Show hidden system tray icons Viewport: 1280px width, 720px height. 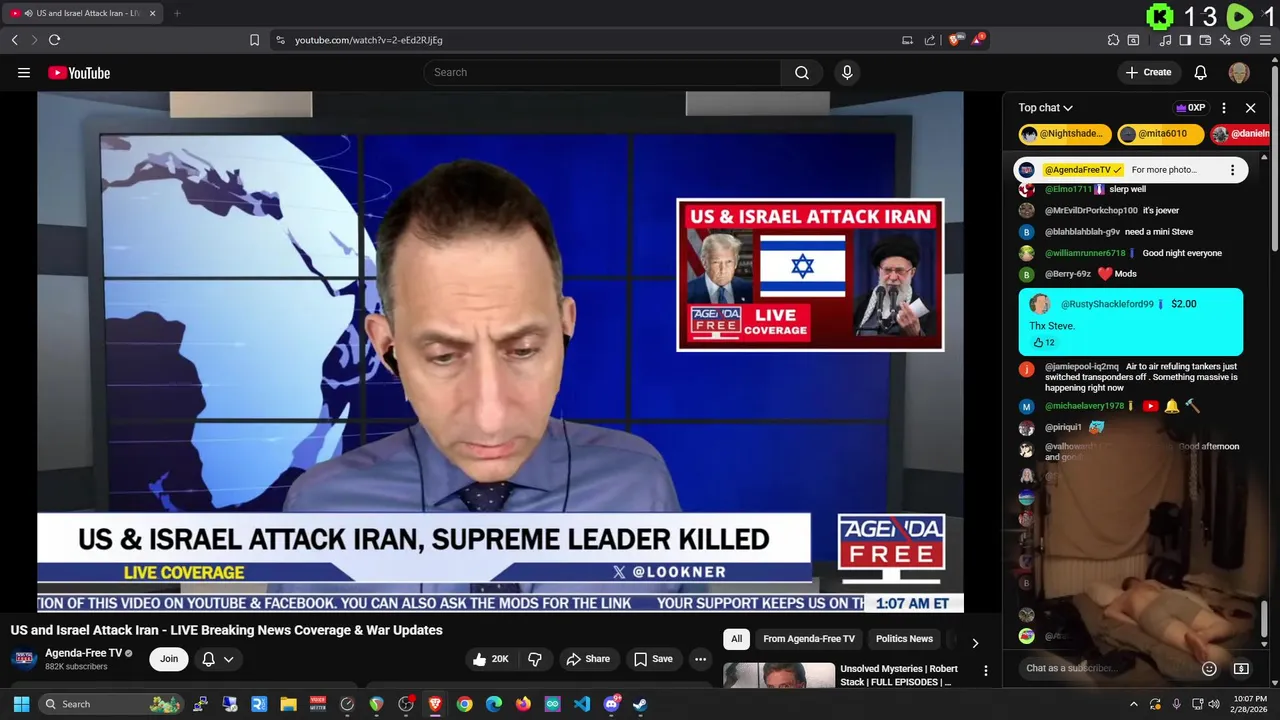(1133, 704)
